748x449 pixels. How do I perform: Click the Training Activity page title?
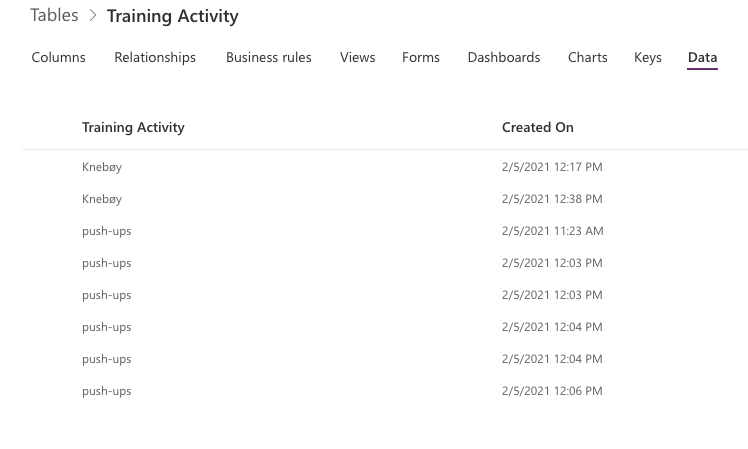click(x=173, y=16)
